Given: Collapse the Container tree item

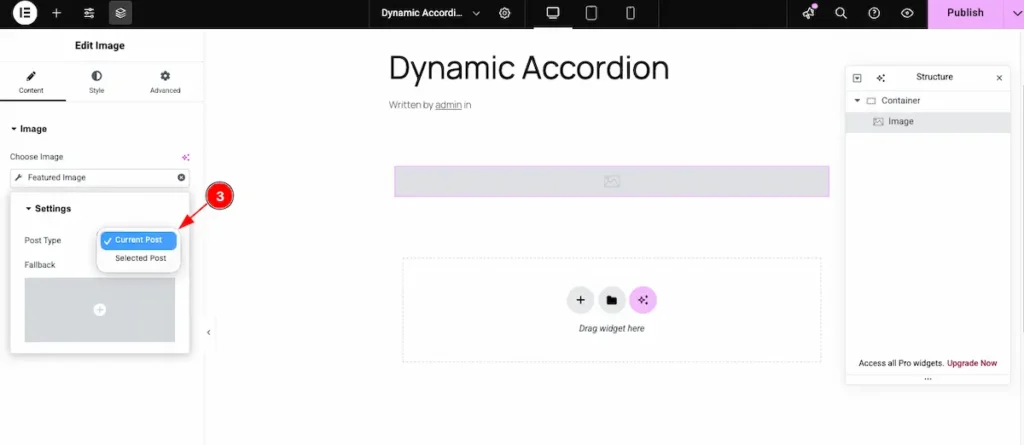Looking at the screenshot, I should coord(857,101).
